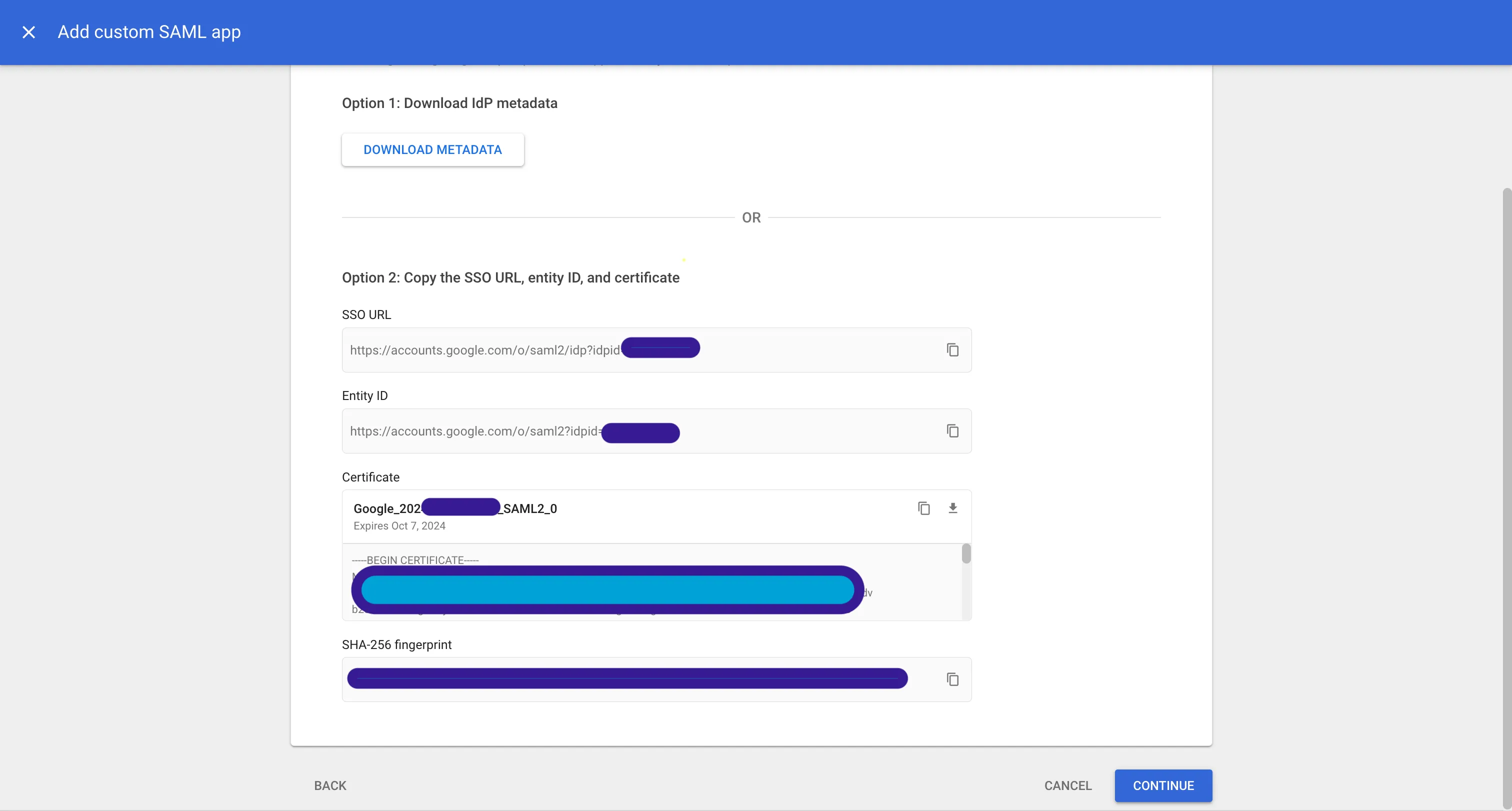Copy the certificate using its copy icon

pos(923,508)
